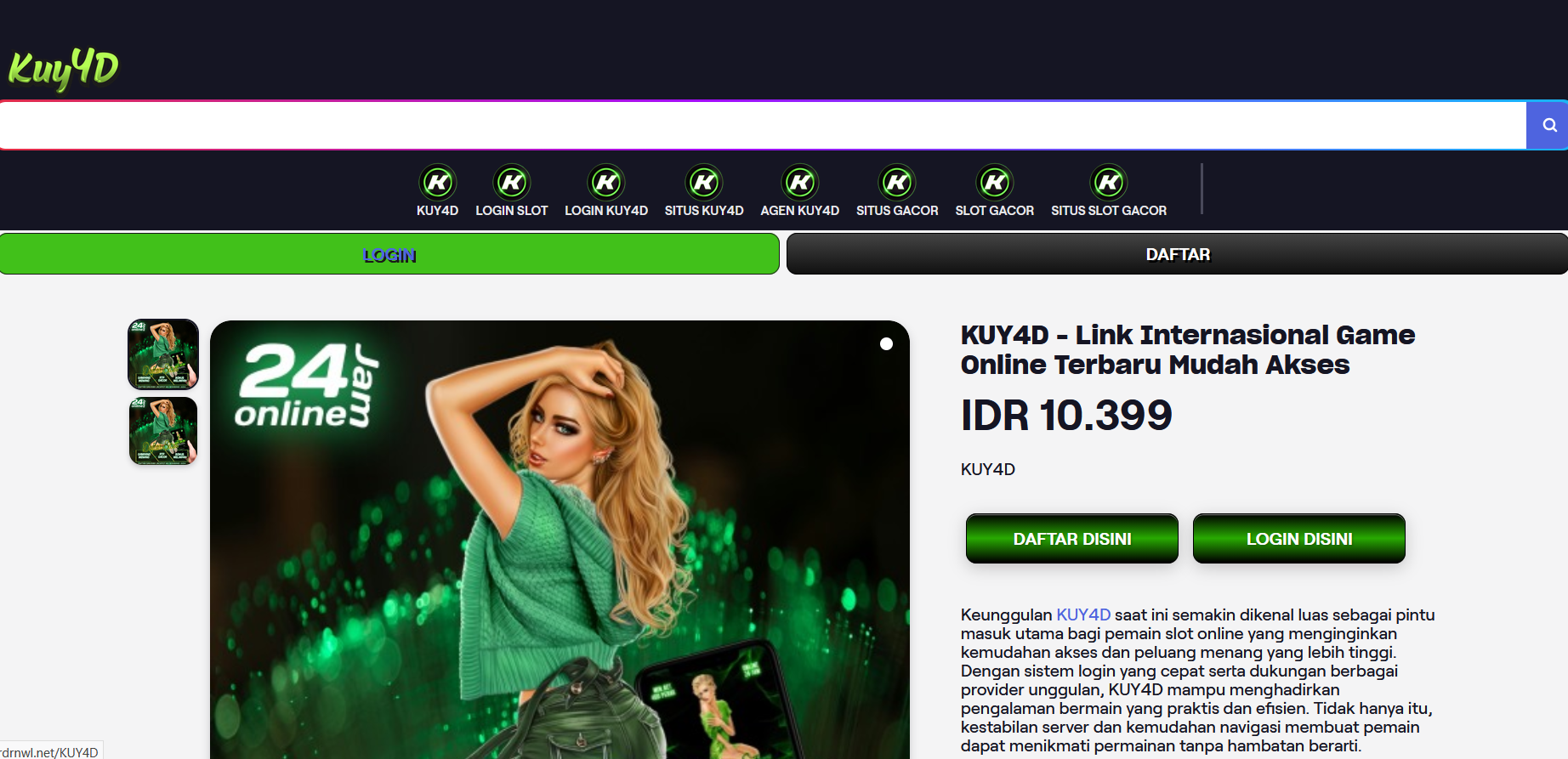This screenshot has height=759, width=1568.
Task: Select the first product thumbnail
Action: point(163,354)
